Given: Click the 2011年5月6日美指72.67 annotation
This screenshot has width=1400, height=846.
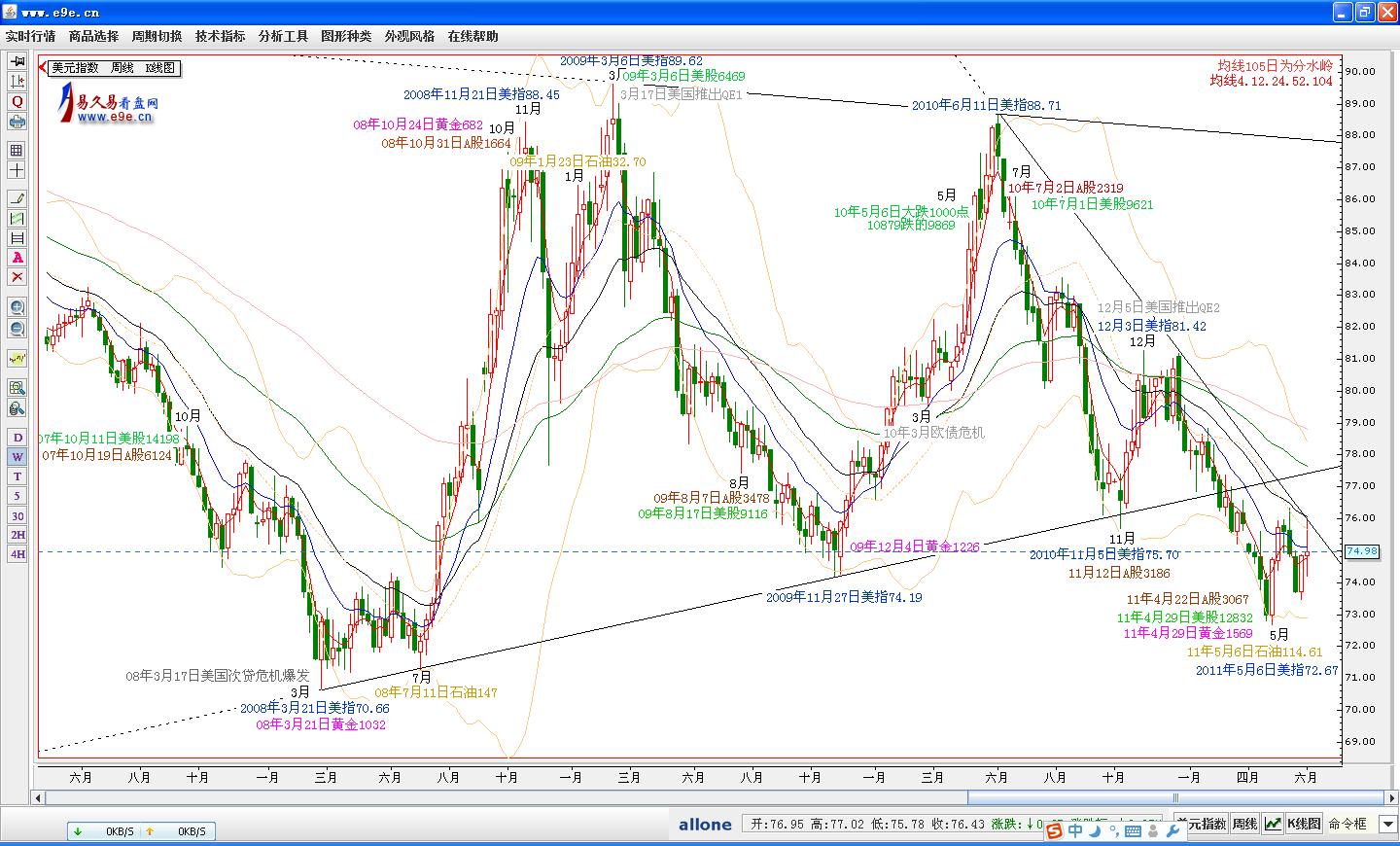Looking at the screenshot, I should (1267, 670).
